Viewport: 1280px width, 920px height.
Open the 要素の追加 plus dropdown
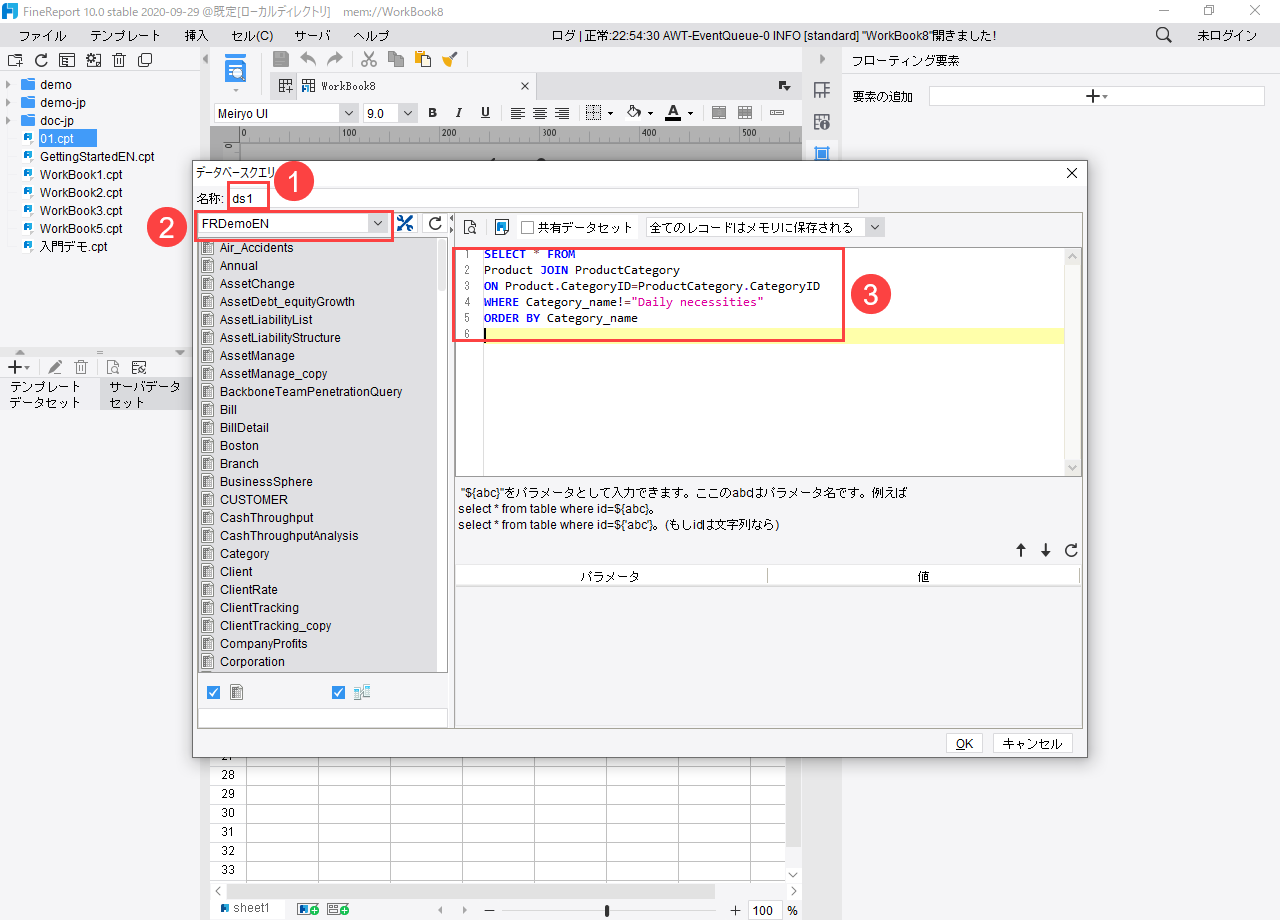point(1097,96)
